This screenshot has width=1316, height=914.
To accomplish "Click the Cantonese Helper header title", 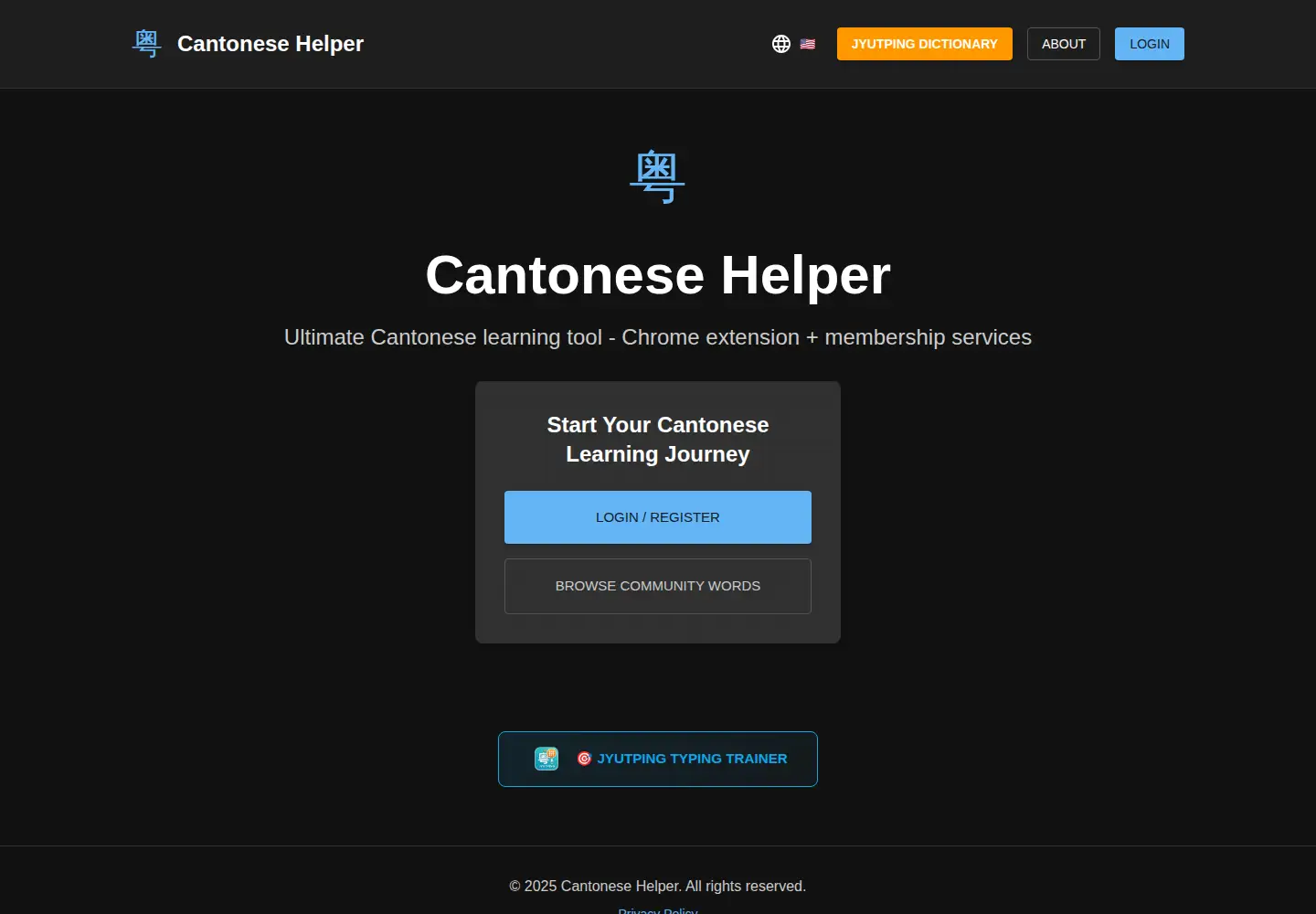I will click(271, 44).
